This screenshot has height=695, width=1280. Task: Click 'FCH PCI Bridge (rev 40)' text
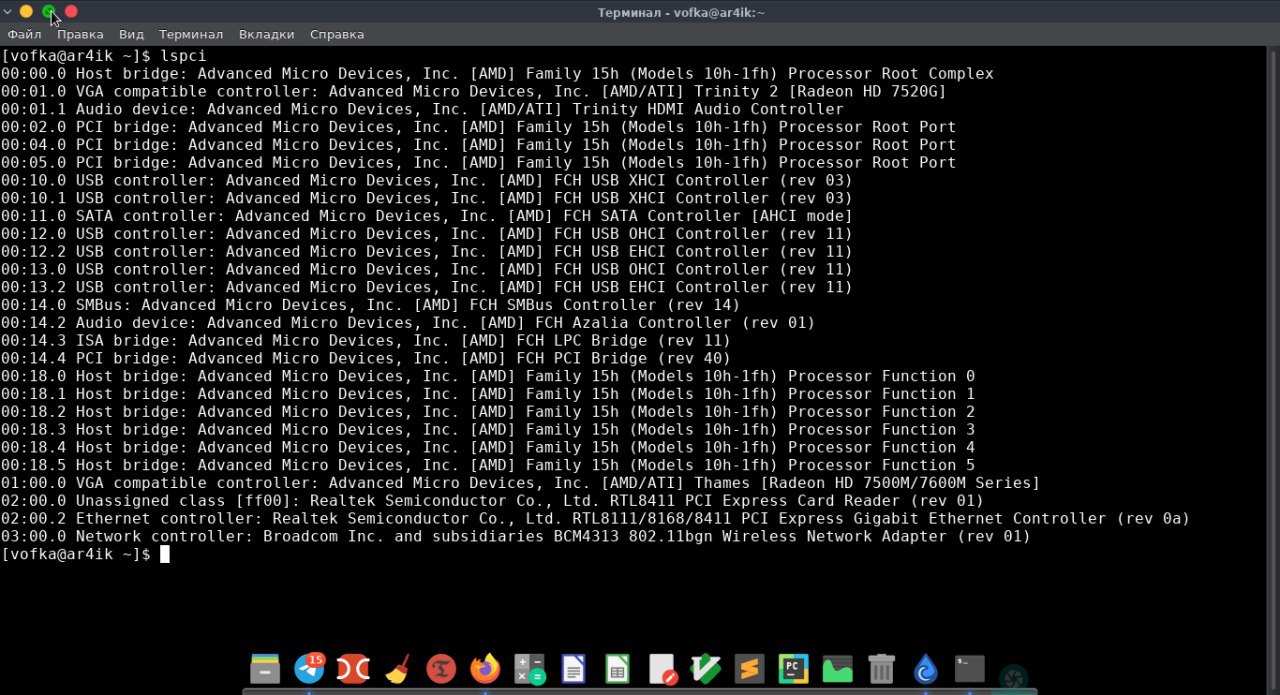pyautogui.click(x=624, y=358)
